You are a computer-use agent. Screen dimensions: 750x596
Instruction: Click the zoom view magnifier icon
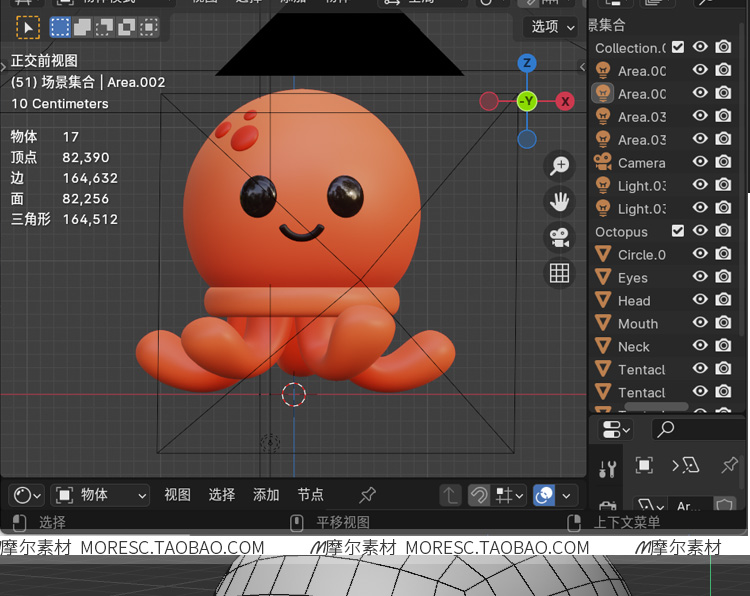[559, 166]
